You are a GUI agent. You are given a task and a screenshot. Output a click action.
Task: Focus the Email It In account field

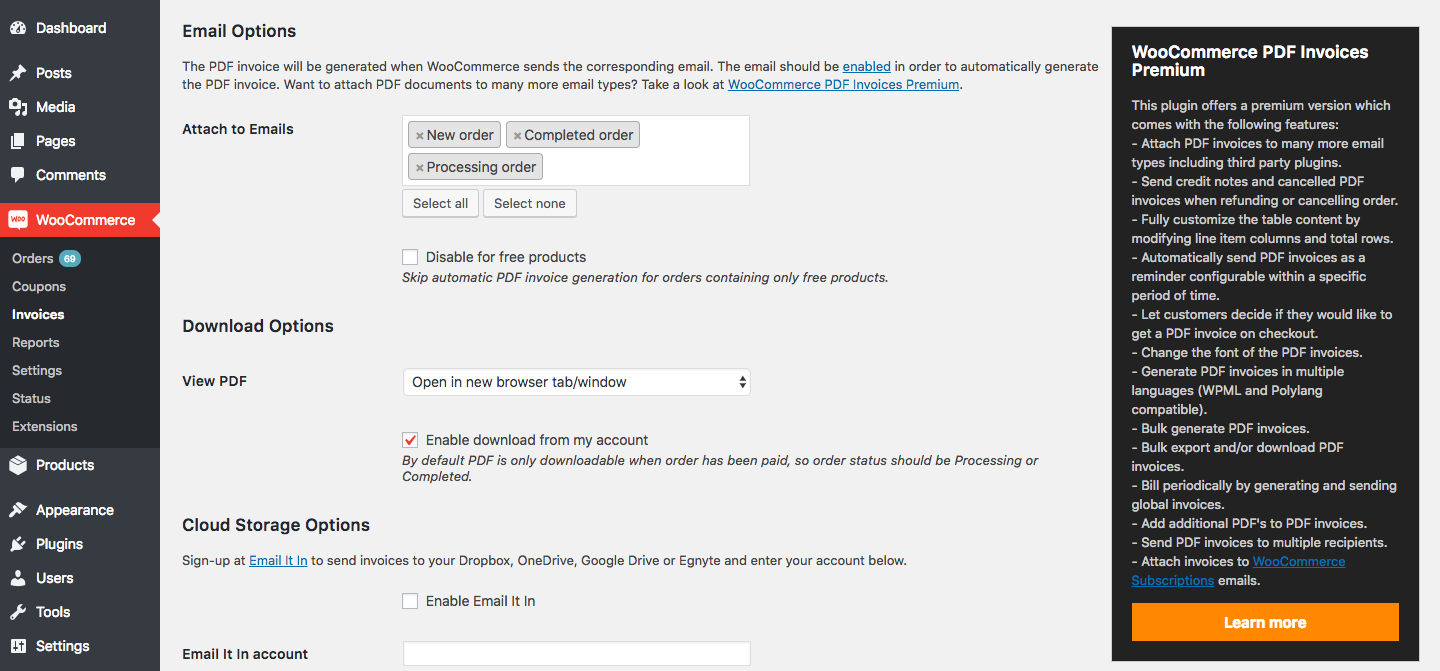coord(576,654)
